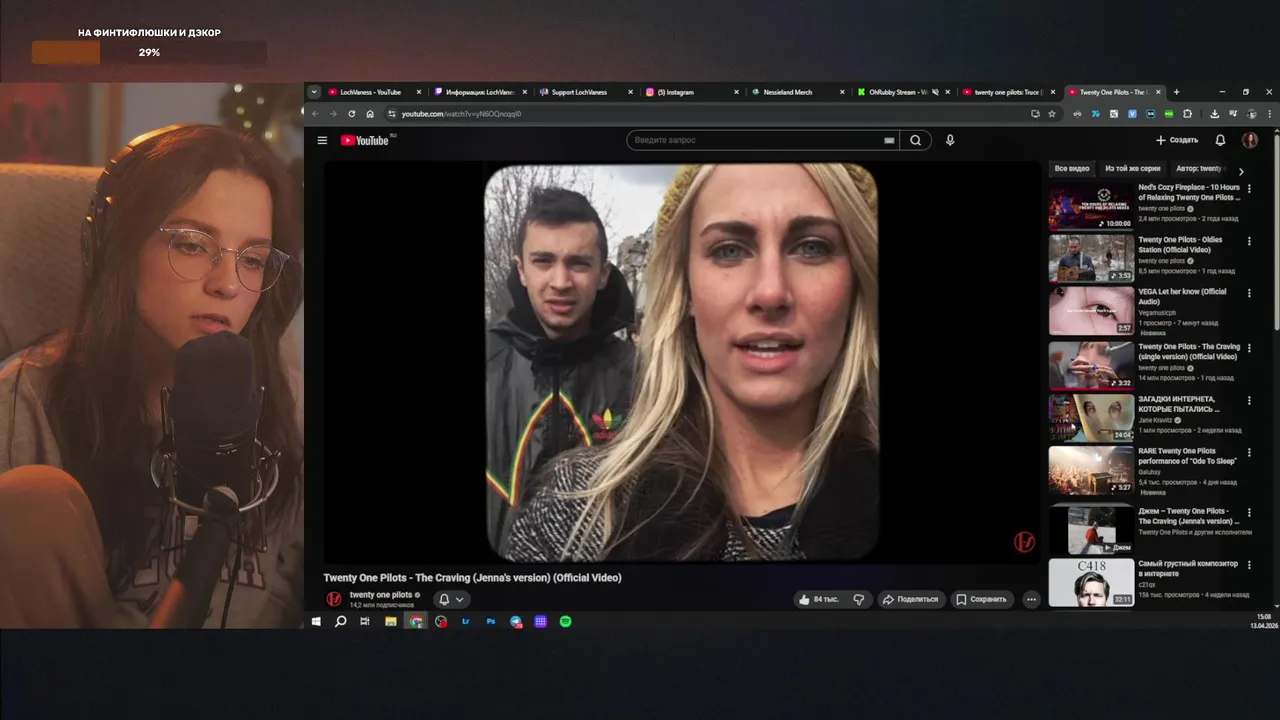
Task: Click the 'Создать' create button
Action: coord(1176,140)
